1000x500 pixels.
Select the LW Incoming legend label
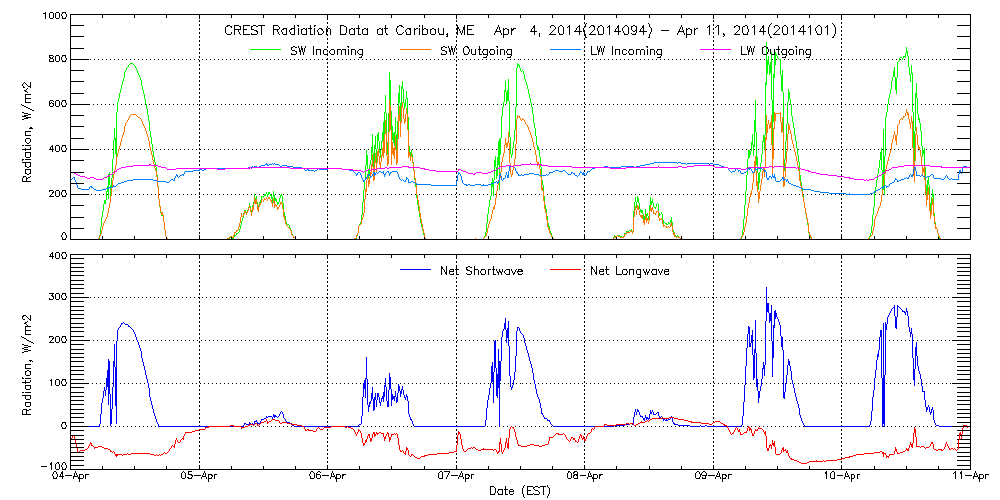pyautogui.click(x=627, y=51)
